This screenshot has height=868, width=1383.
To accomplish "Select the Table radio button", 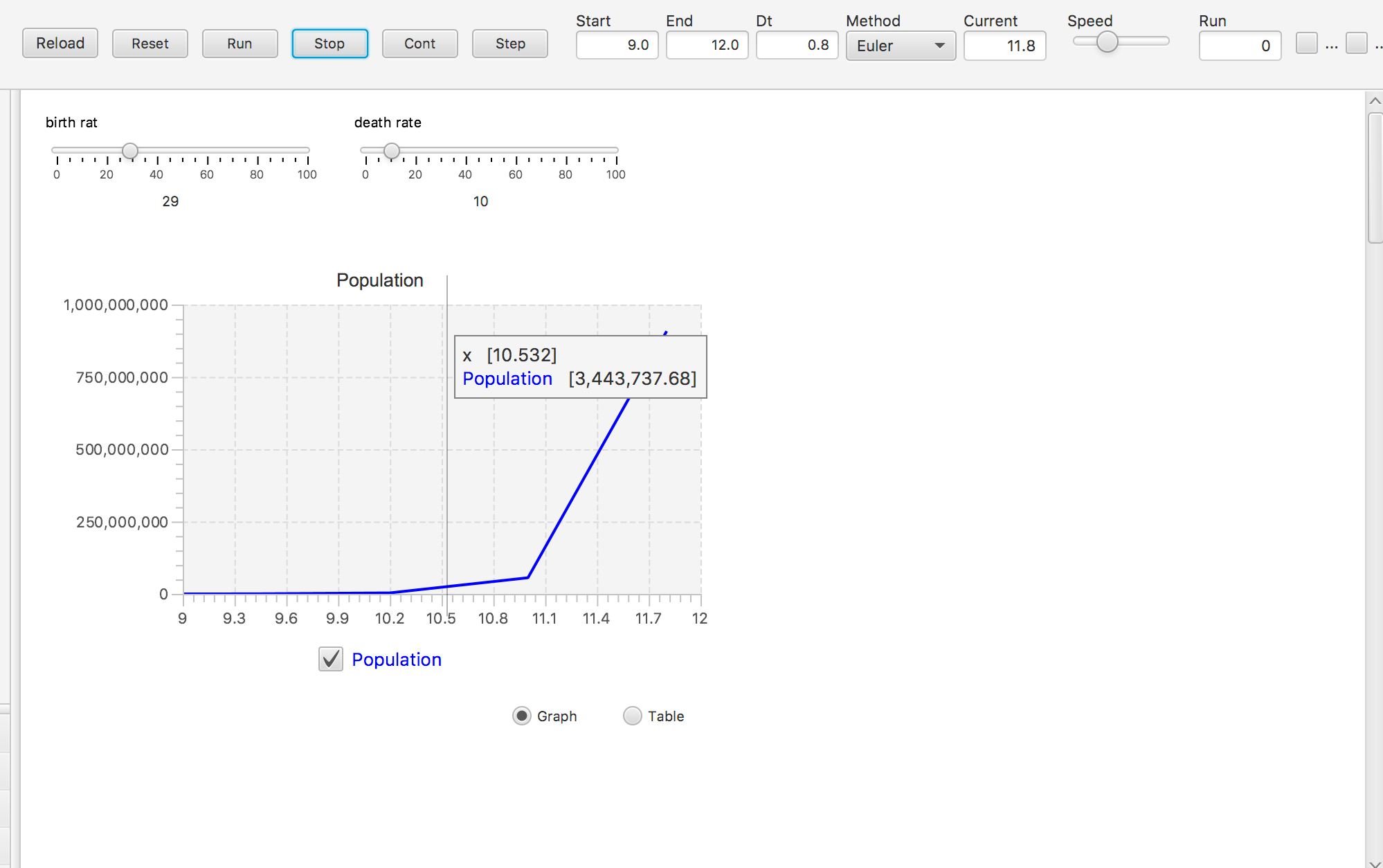I will point(633,716).
